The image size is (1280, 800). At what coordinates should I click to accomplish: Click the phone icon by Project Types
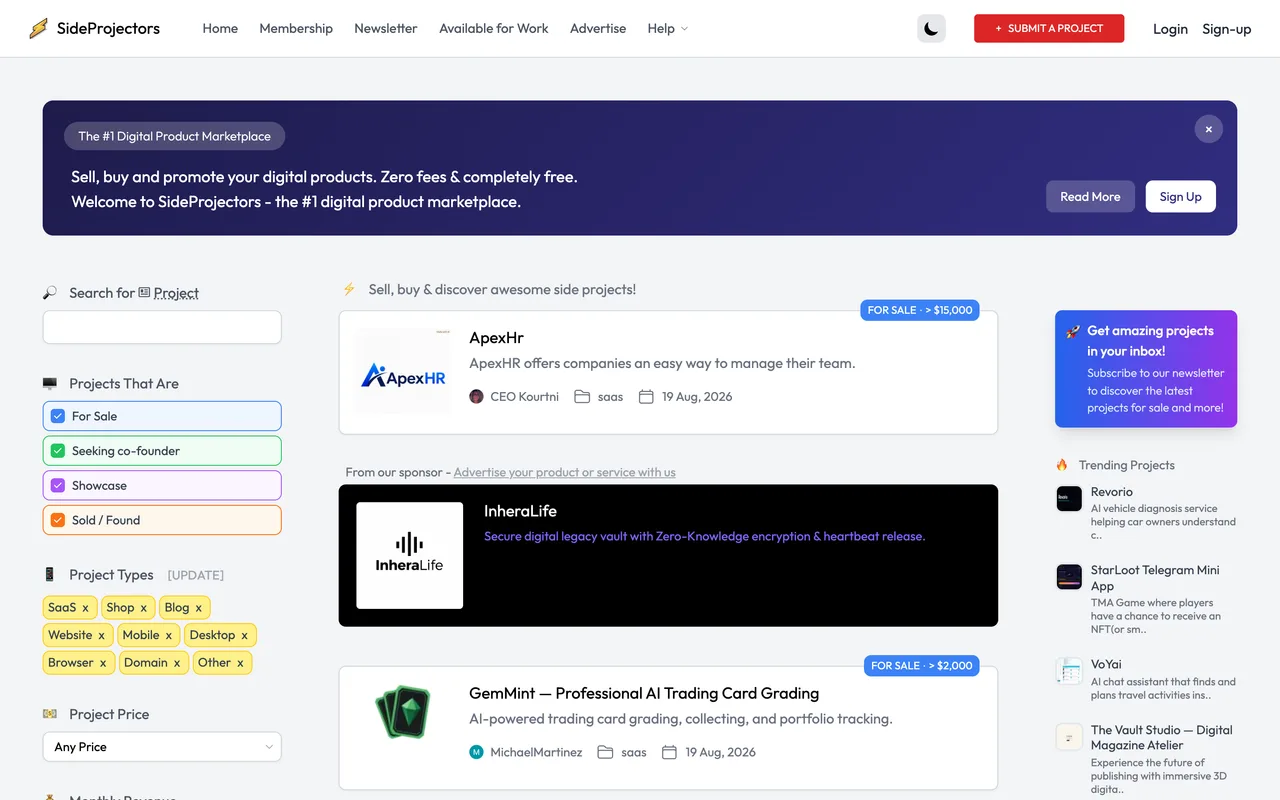pyautogui.click(x=50, y=575)
